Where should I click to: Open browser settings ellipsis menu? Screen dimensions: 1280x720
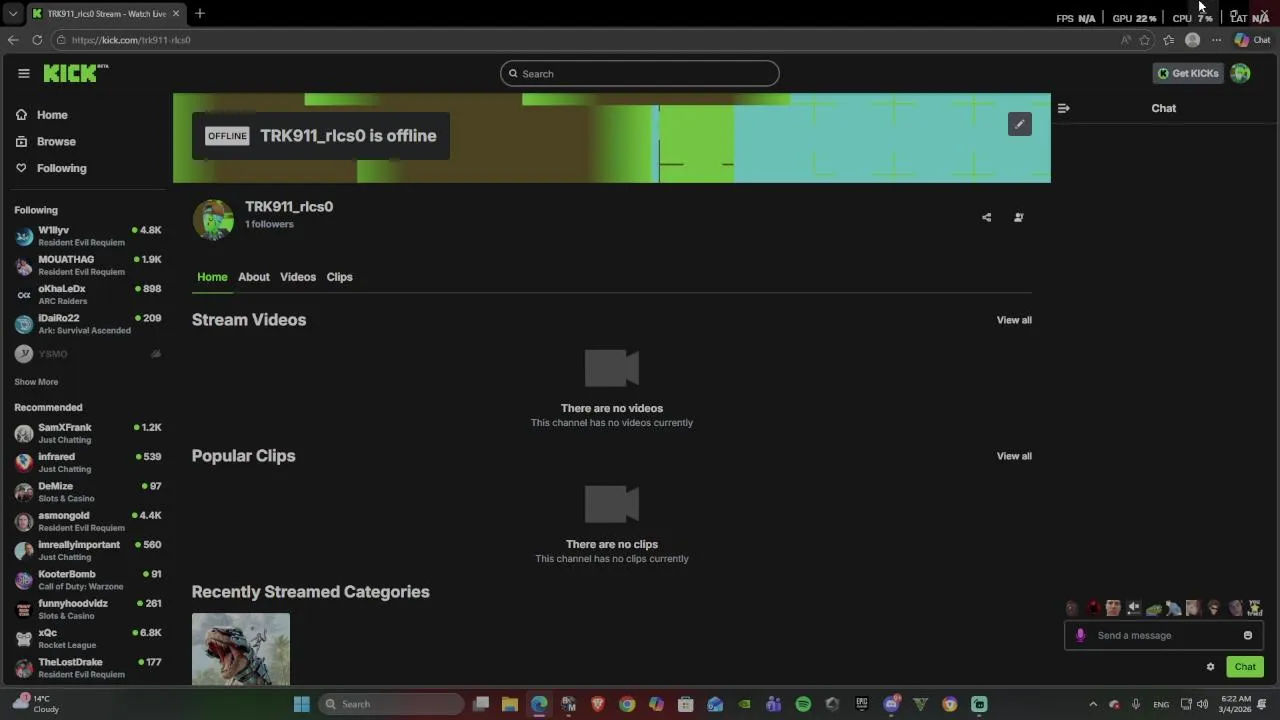(x=1216, y=40)
